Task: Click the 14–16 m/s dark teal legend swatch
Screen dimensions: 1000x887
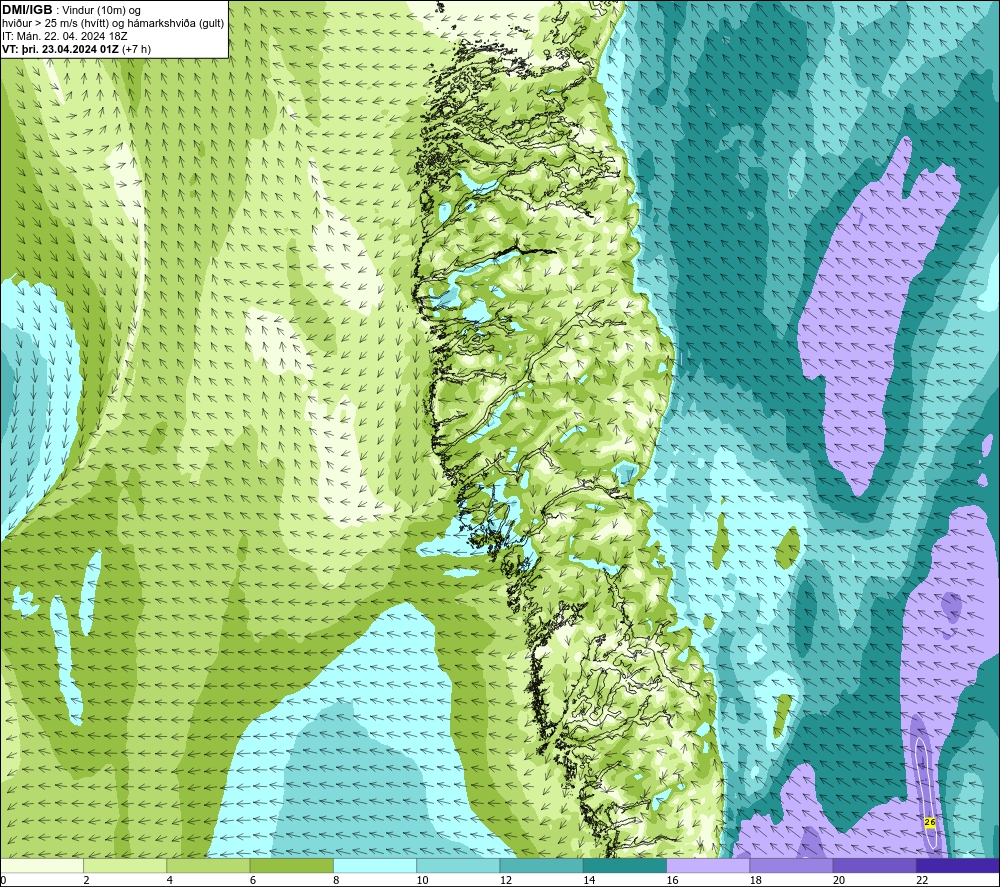Action: 625,865
